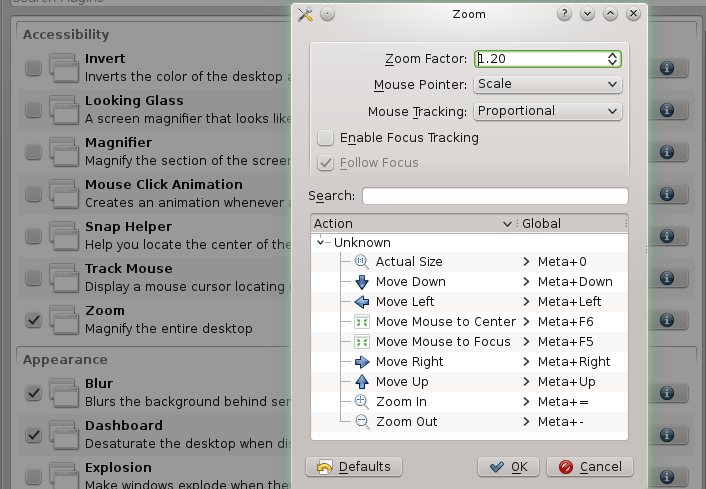Click the help question mark in titlebar
The image size is (706, 489).
point(564,14)
